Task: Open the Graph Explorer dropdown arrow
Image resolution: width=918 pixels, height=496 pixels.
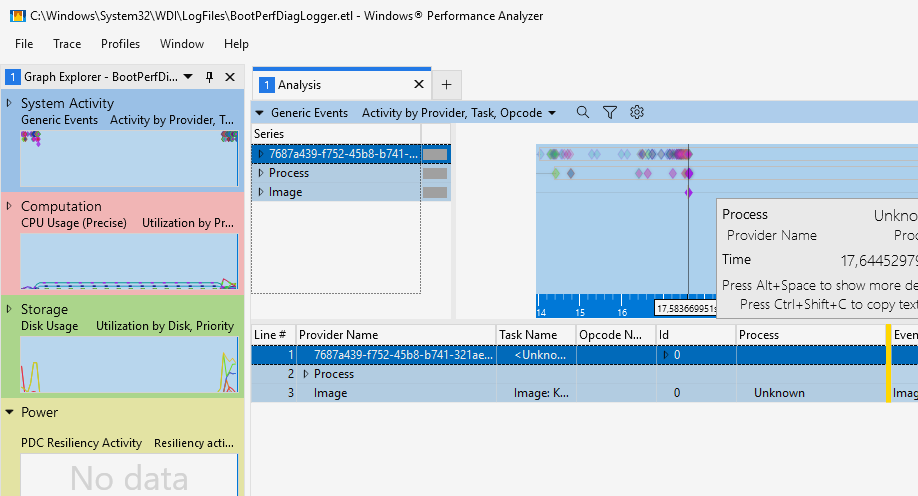Action: coord(188,77)
